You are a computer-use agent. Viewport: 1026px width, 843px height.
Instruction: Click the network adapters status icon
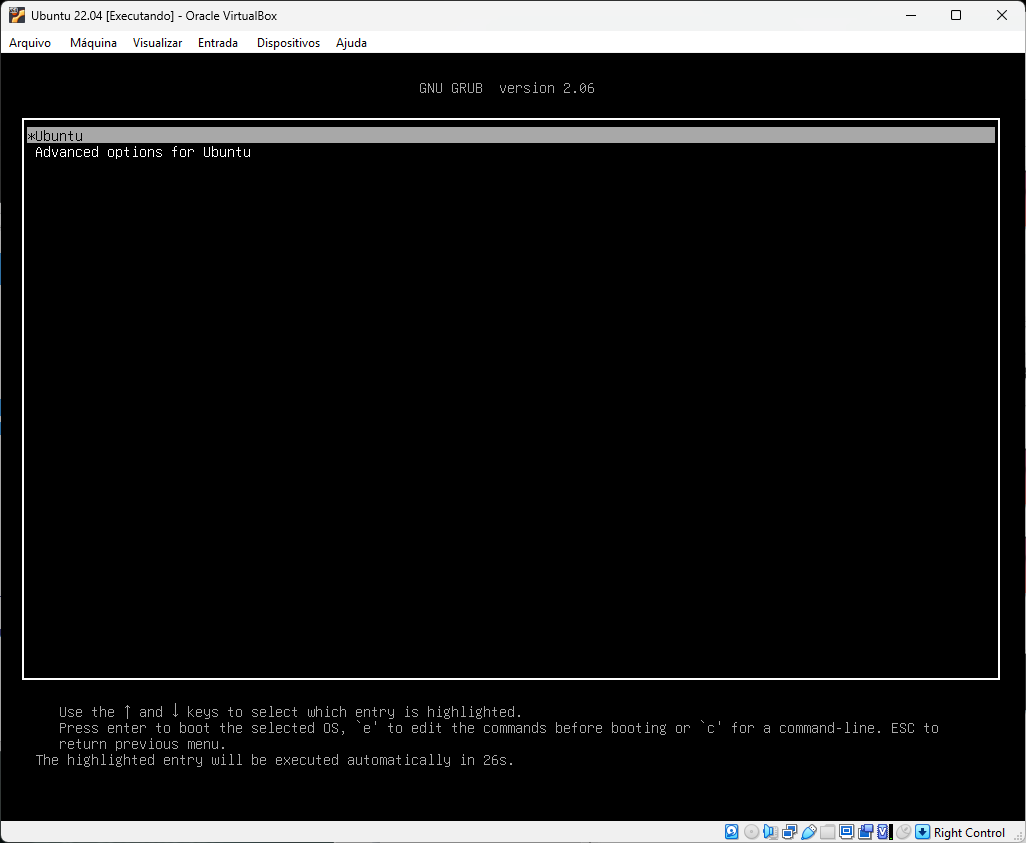point(790,832)
